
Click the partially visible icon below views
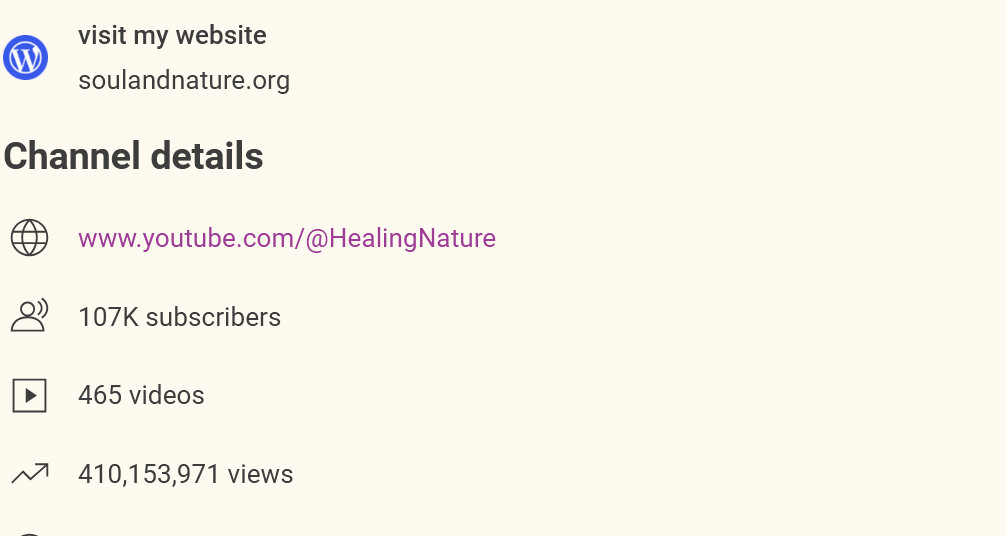pos(29,533)
